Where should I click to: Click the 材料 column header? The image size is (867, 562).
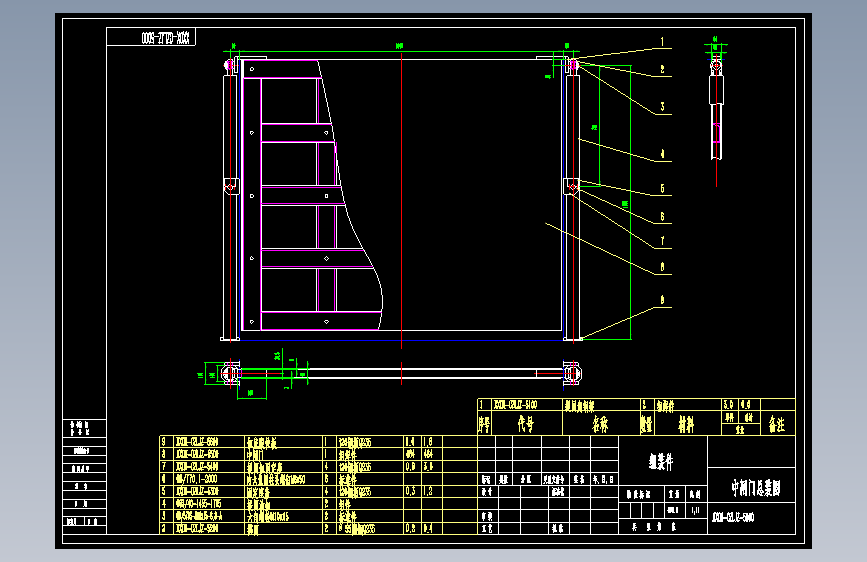pos(686,424)
